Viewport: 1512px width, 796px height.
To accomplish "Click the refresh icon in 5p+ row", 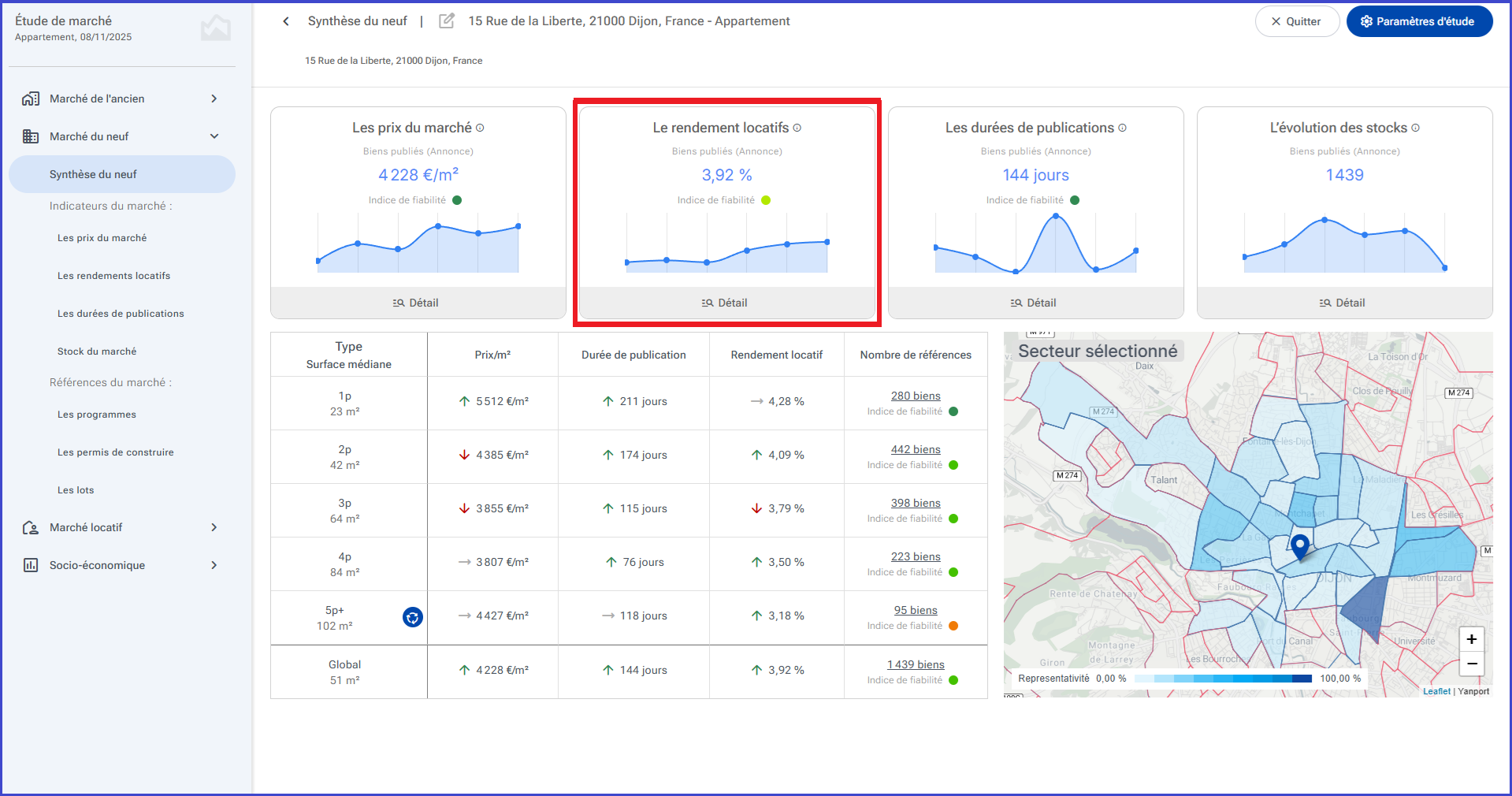I will 413,617.
